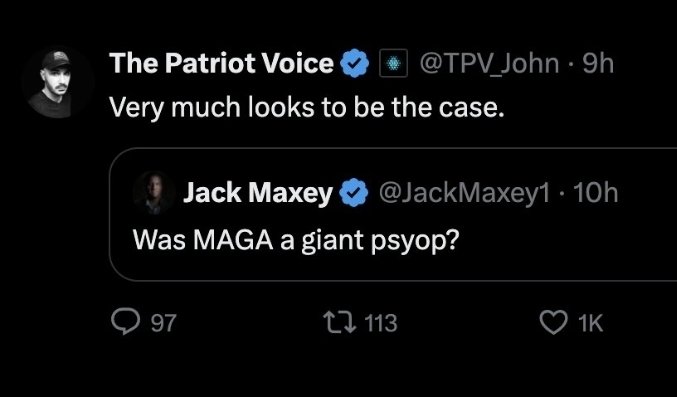Open the affiliate badge next to The Patriot Voice
Viewport: 677px width, 397px height.
pos(393,64)
